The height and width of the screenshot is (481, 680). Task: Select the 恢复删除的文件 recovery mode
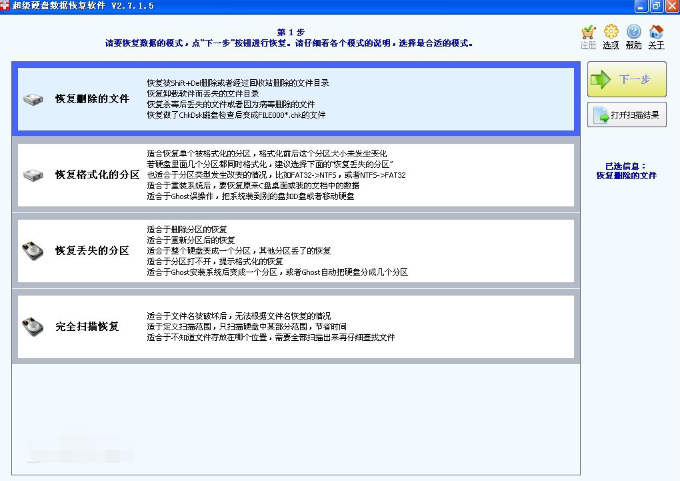coord(296,99)
